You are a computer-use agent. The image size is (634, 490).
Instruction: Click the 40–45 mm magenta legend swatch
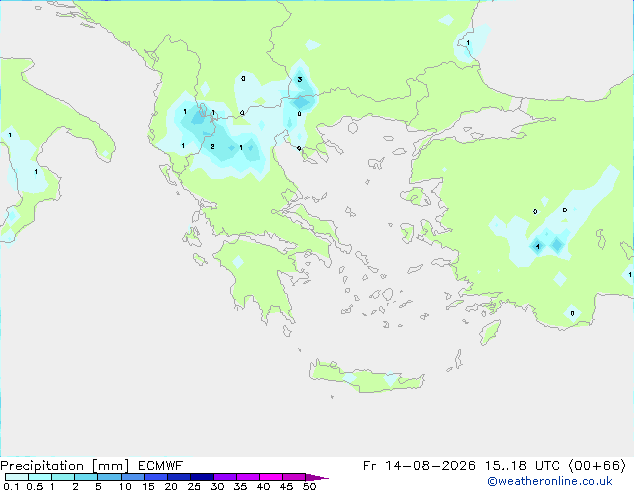pos(271,477)
